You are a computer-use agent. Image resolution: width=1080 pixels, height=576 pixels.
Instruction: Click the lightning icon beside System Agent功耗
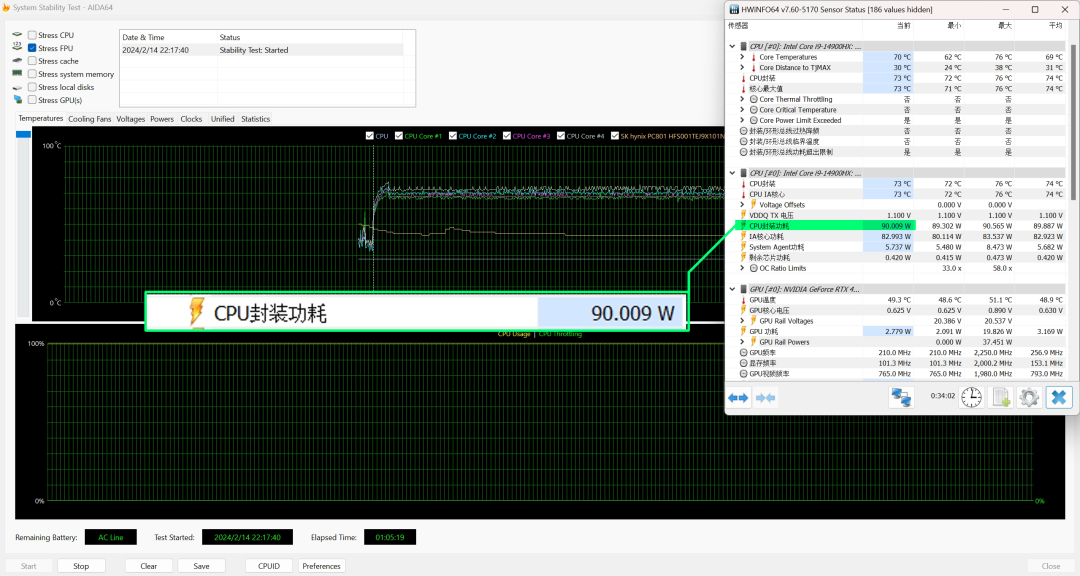coord(744,247)
